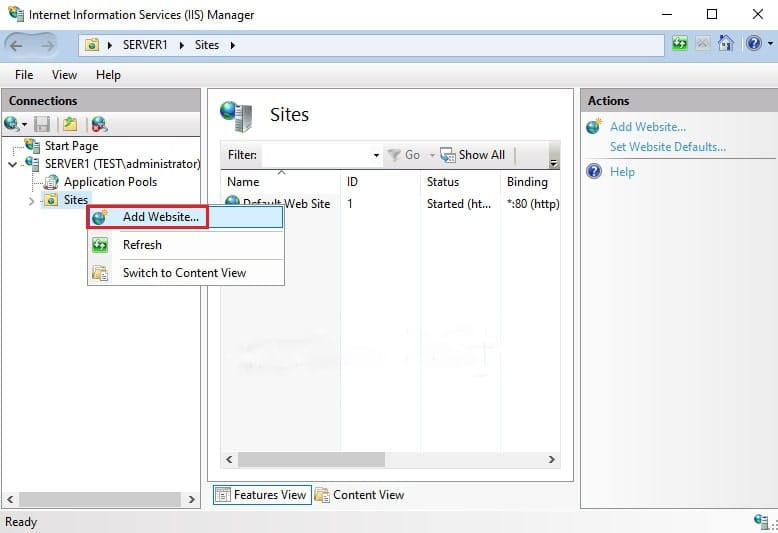The image size is (778, 533).
Task: Select Start Page in the connections tree
Action: coord(71,146)
